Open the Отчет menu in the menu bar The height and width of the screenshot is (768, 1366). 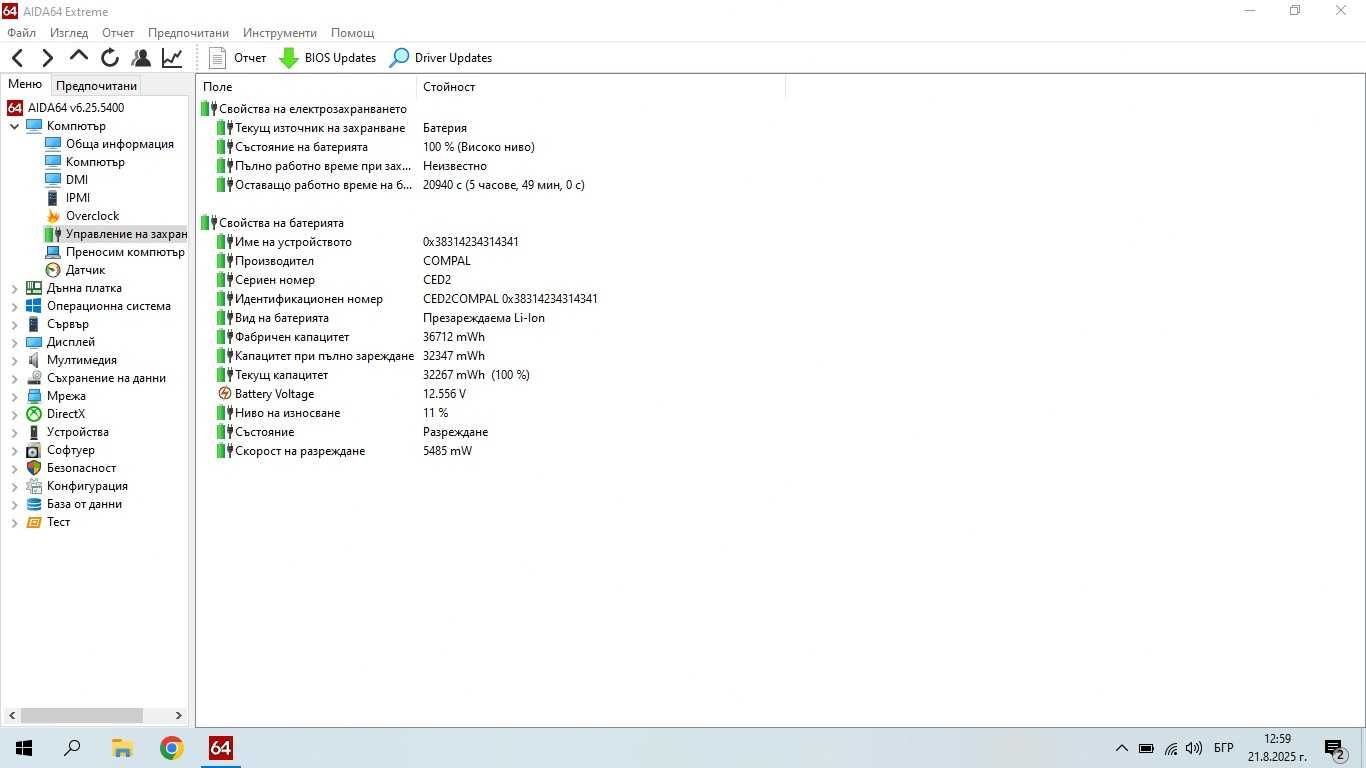click(x=118, y=33)
